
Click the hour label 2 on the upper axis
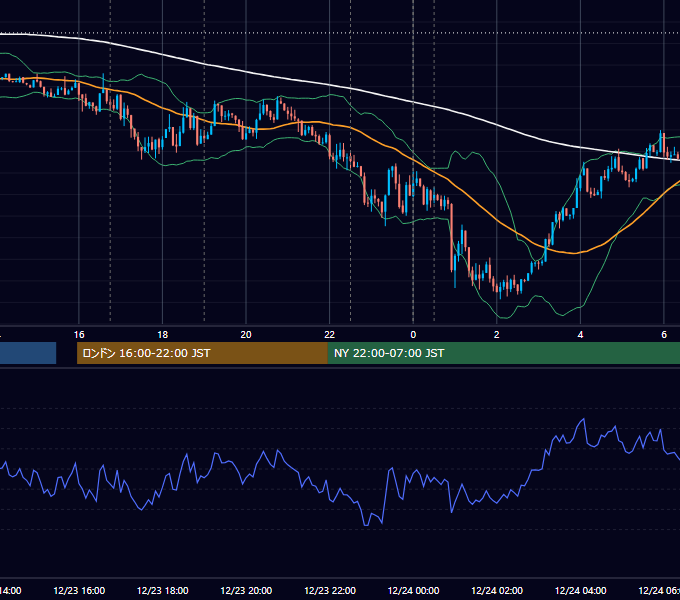click(497, 335)
